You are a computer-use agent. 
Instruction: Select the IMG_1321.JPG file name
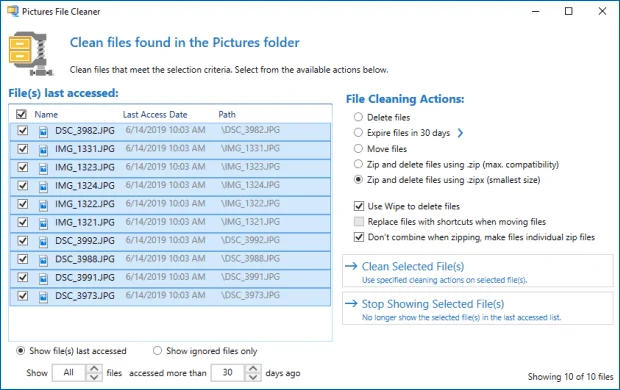pos(85,222)
